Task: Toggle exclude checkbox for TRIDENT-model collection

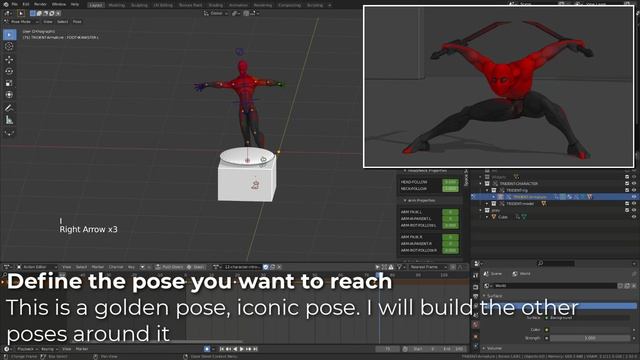Action: click(627, 203)
